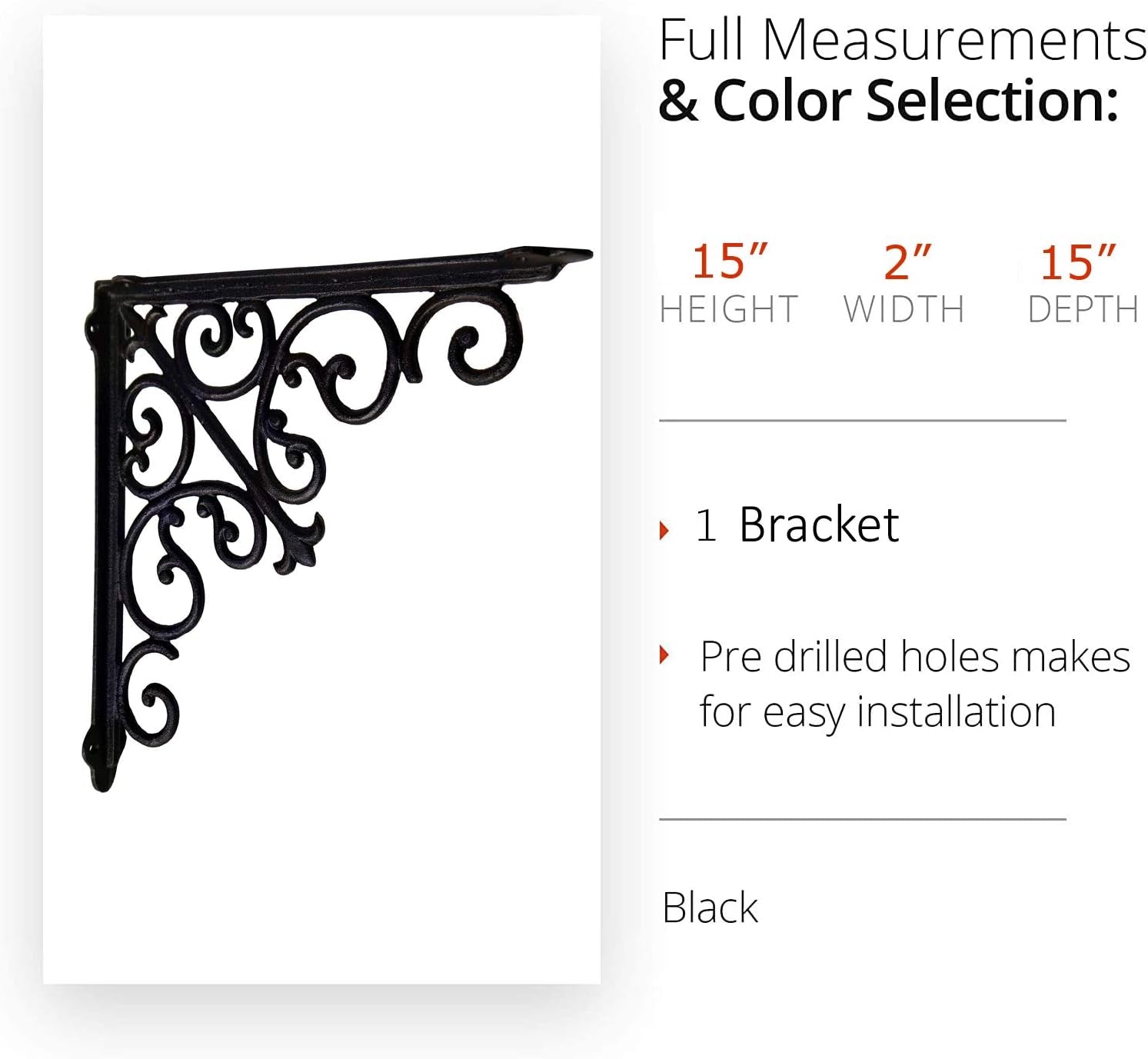This screenshot has height=1059, width=1148.
Task: Click the 1 Bracket text
Action: [x=797, y=525]
